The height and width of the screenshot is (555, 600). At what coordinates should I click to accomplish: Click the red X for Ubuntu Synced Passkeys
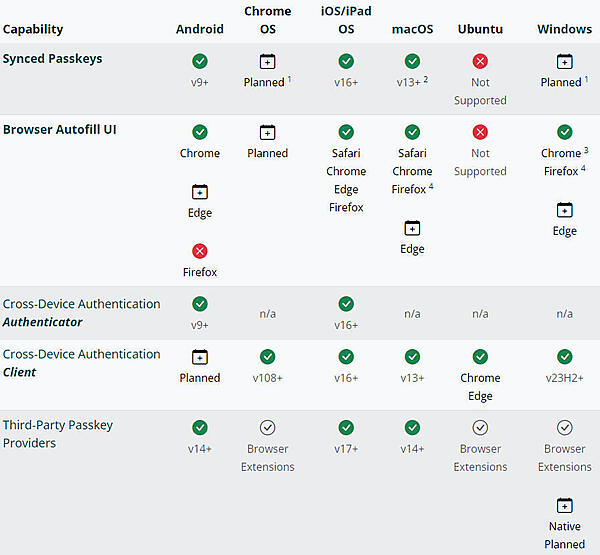click(480, 62)
